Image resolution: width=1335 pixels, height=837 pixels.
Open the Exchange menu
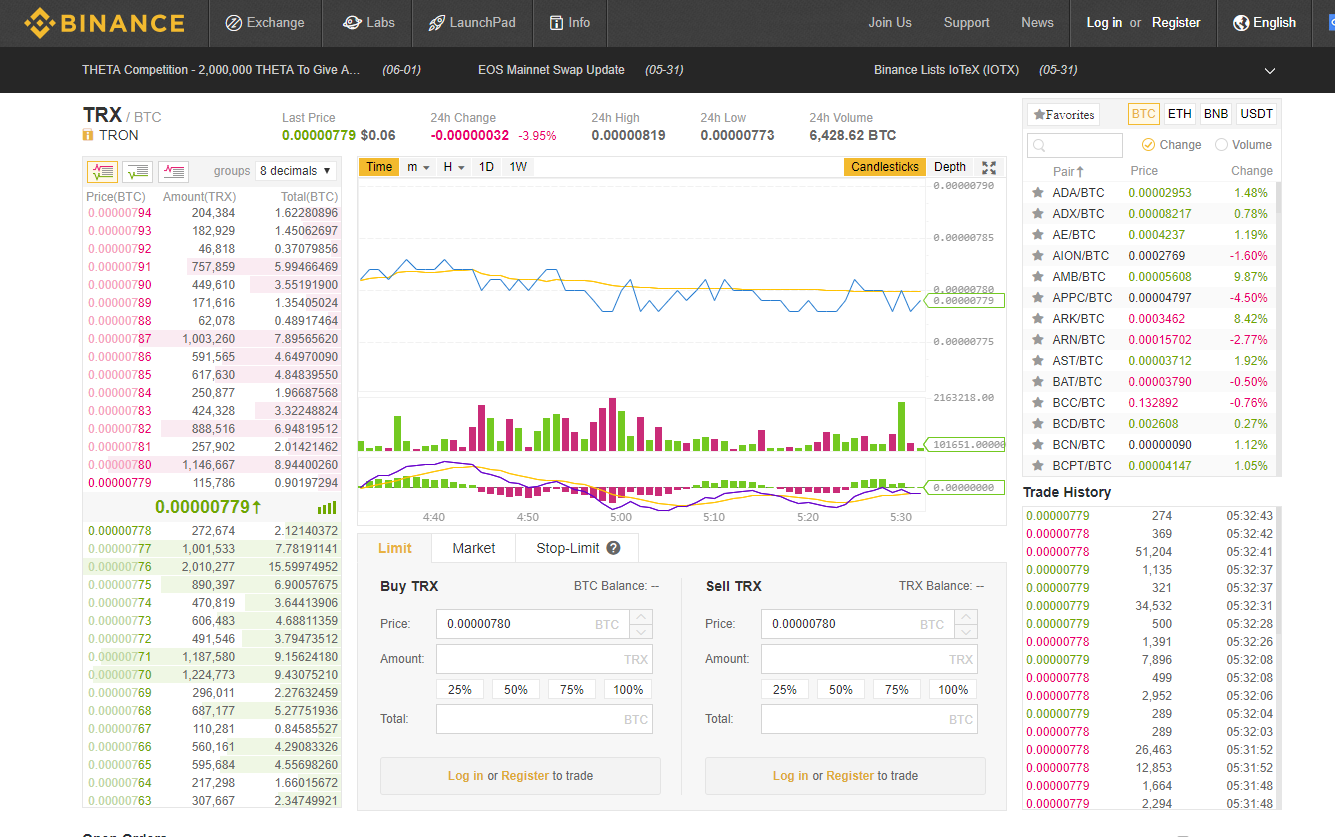[264, 23]
